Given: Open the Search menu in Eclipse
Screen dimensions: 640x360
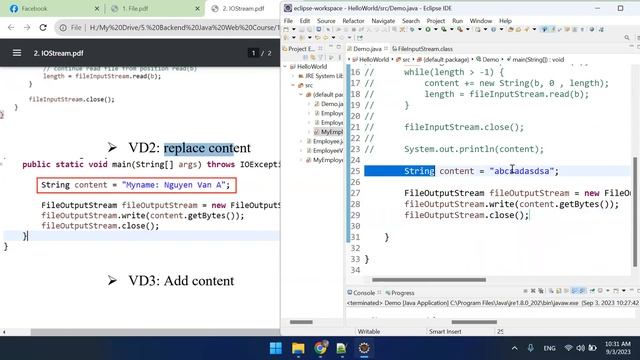Looking at the screenshot, I should tap(411, 21).
